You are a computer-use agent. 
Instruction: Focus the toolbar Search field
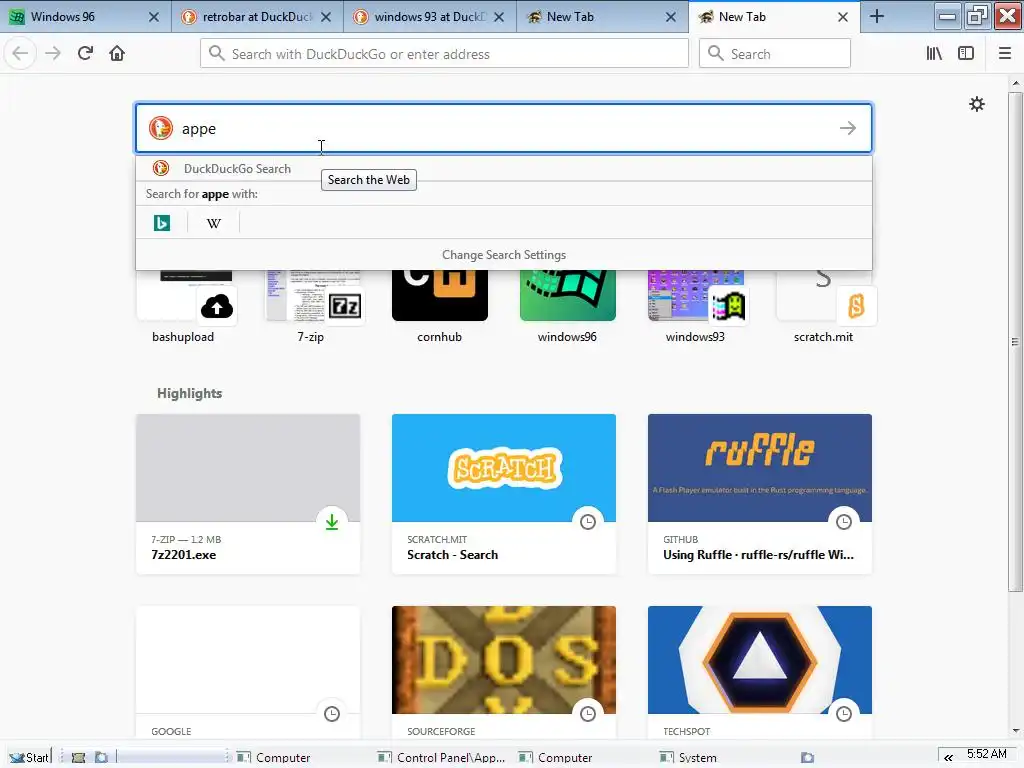point(775,54)
